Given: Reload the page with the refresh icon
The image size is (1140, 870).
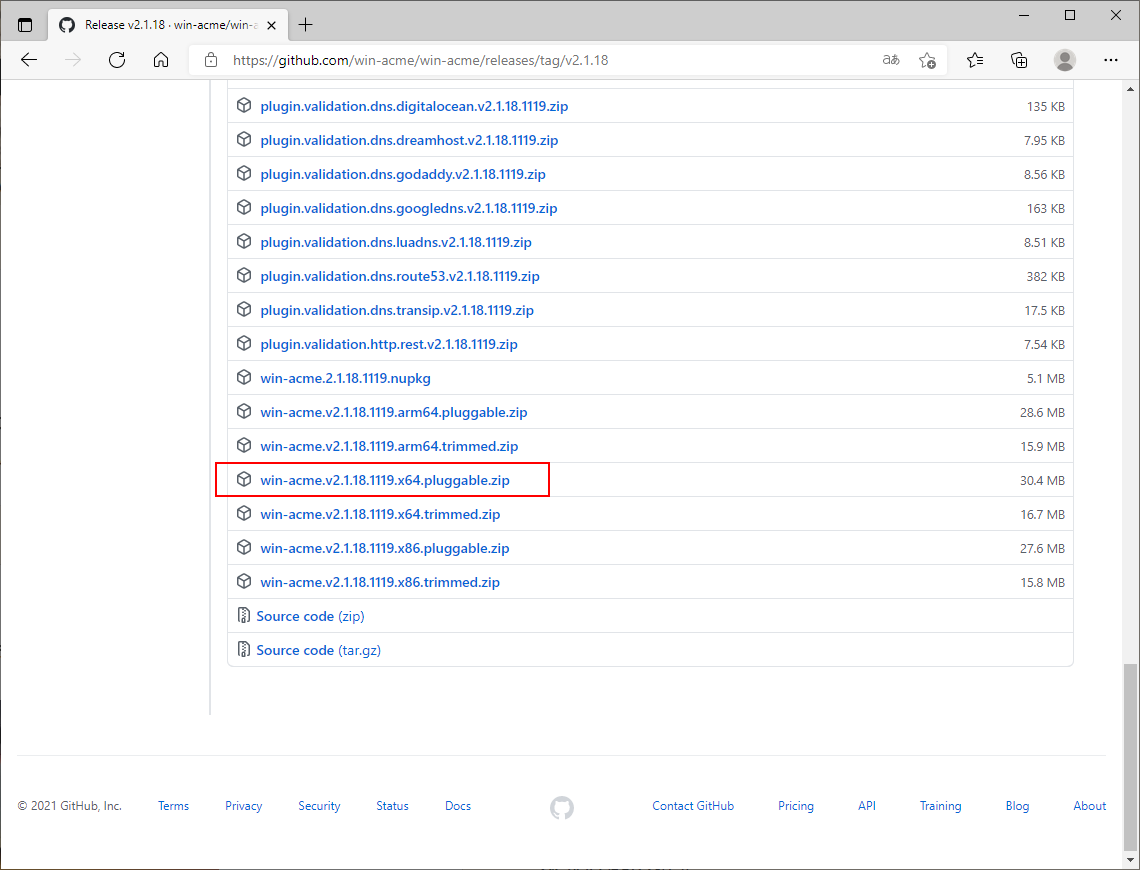Looking at the screenshot, I should click(x=117, y=60).
